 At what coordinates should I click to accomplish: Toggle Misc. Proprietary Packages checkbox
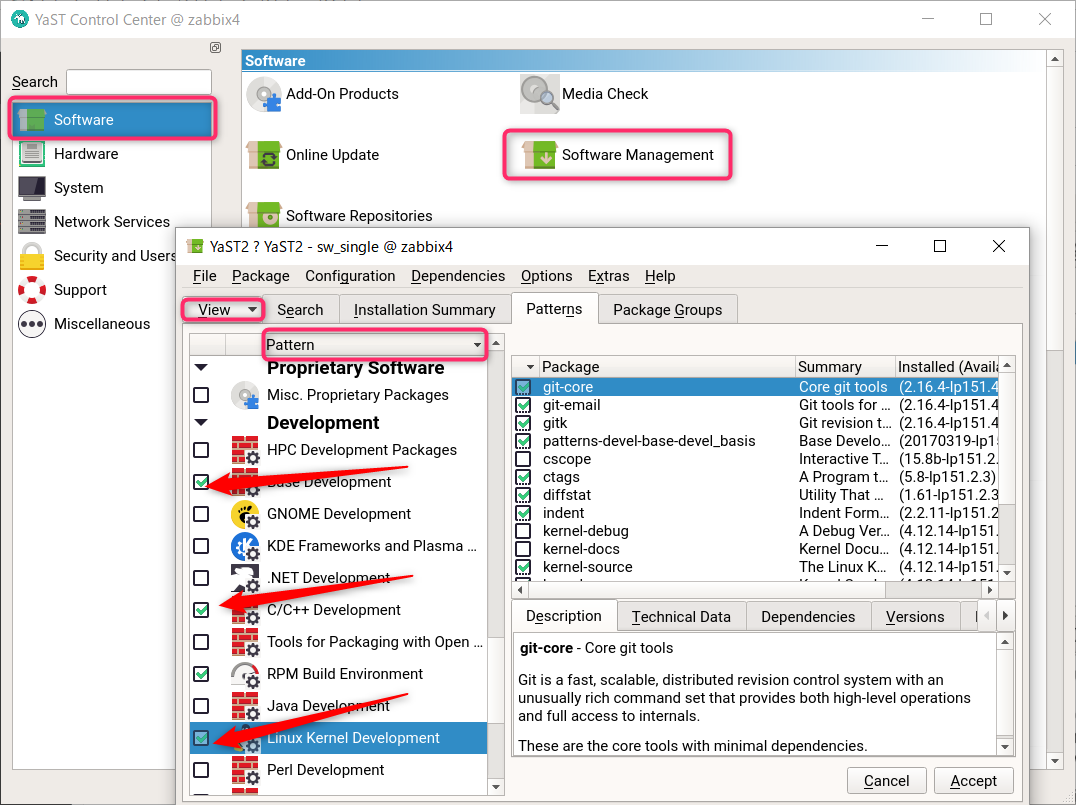point(201,395)
